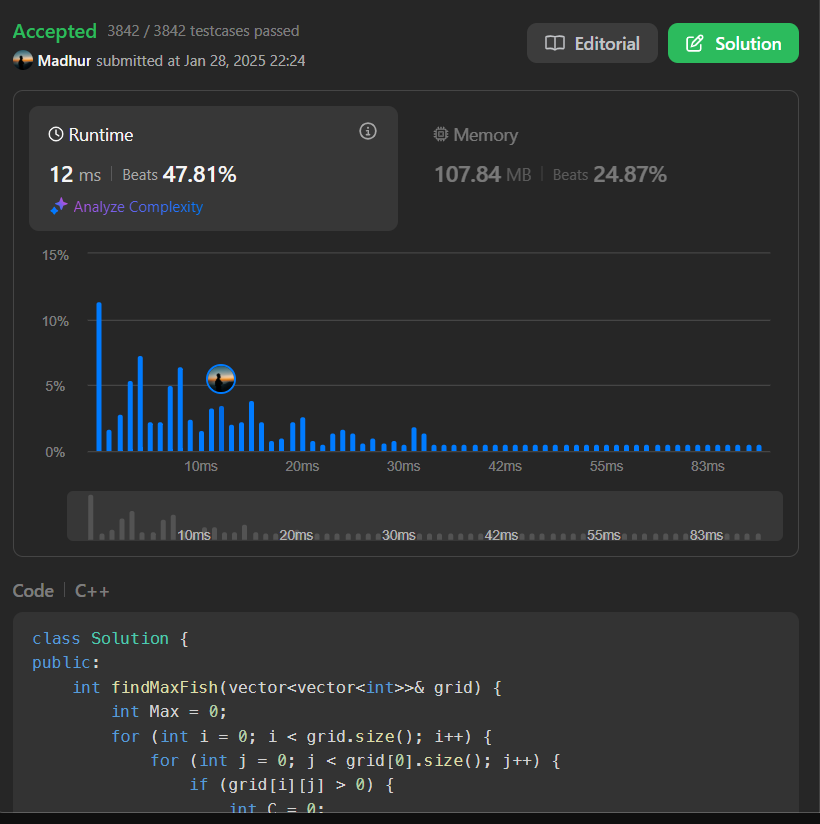Click the 83ms label in mini overview

706,535
